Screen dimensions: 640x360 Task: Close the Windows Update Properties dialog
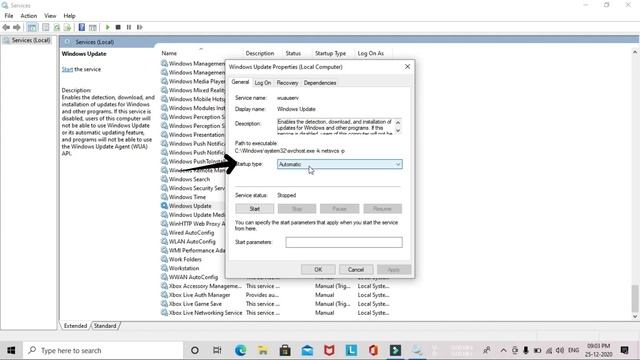click(x=407, y=67)
